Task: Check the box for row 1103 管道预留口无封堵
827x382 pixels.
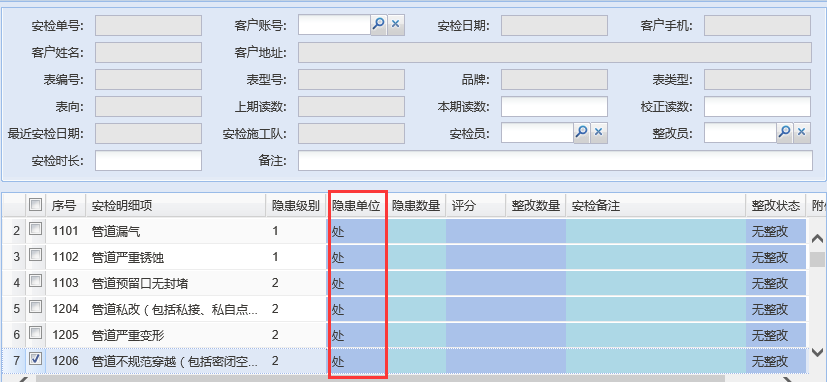Action: (x=35, y=282)
